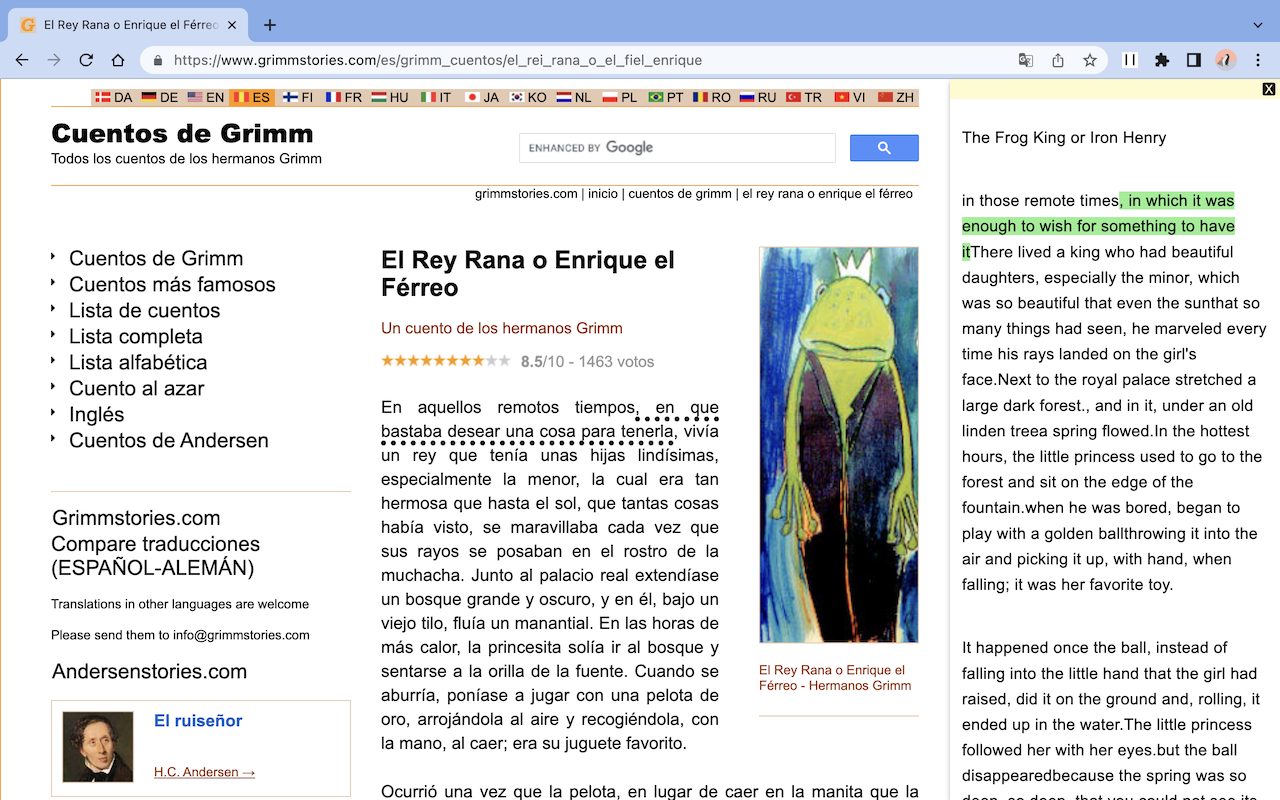Viewport: 1280px width, 800px height.
Task: Bookmark this page with the star
Action: point(1090,60)
